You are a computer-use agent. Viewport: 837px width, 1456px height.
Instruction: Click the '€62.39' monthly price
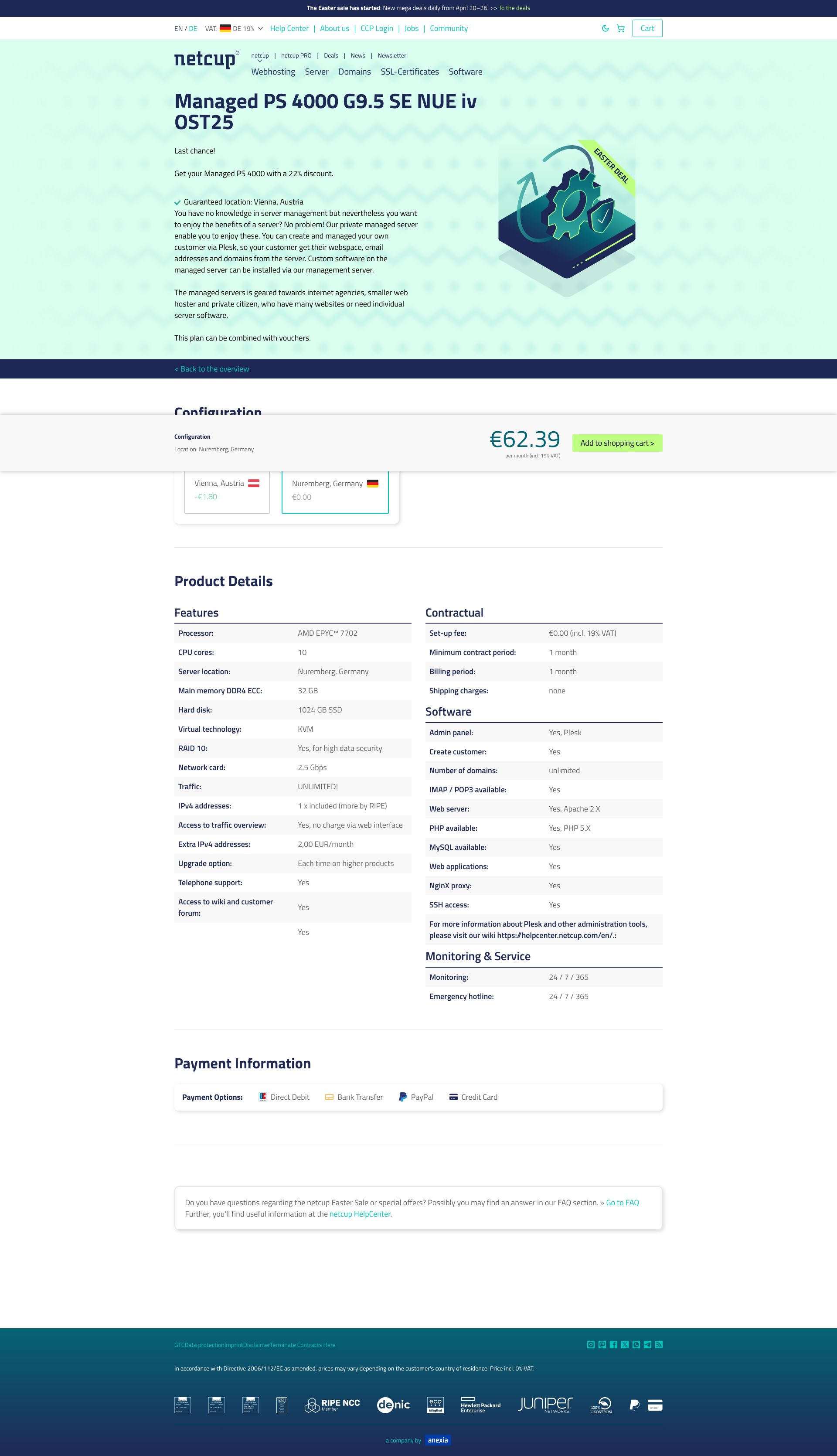pos(525,440)
